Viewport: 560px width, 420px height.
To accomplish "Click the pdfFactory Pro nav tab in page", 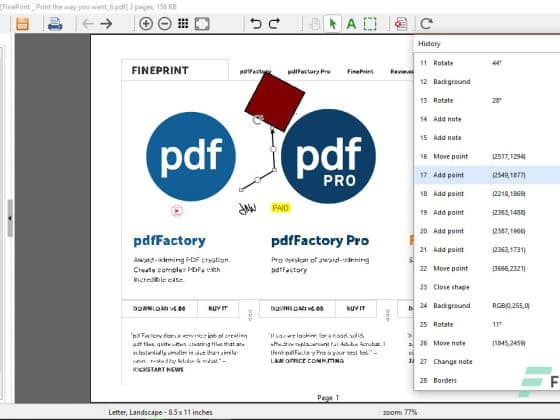I will pyautogui.click(x=309, y=71).
